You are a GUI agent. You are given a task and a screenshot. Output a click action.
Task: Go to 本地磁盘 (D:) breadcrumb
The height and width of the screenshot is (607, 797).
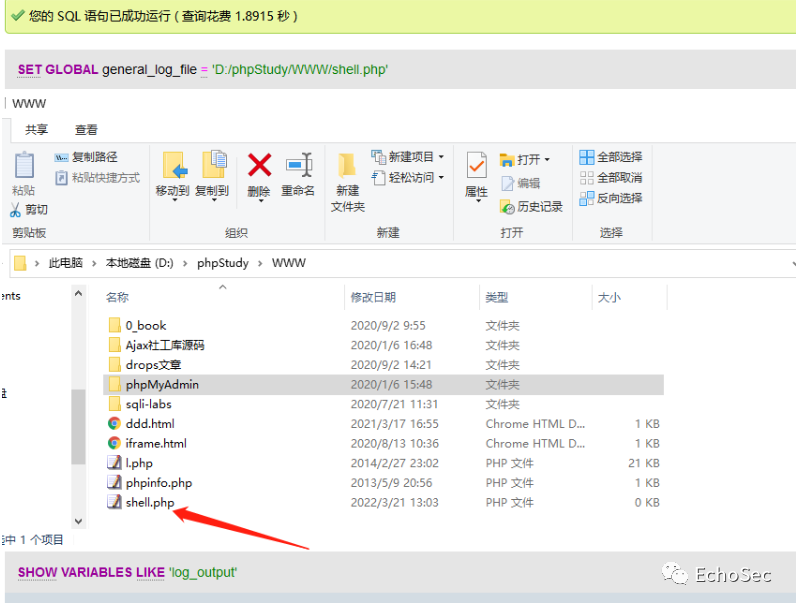tap(139, 263)
